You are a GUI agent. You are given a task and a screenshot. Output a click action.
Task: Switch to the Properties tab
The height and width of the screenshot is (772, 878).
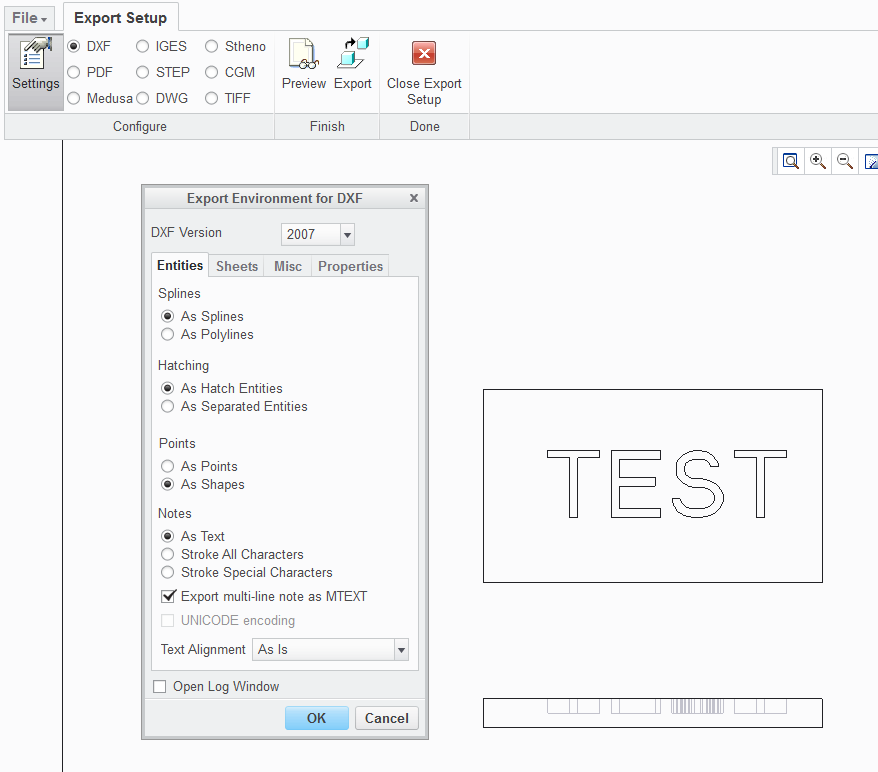point(351,266)
